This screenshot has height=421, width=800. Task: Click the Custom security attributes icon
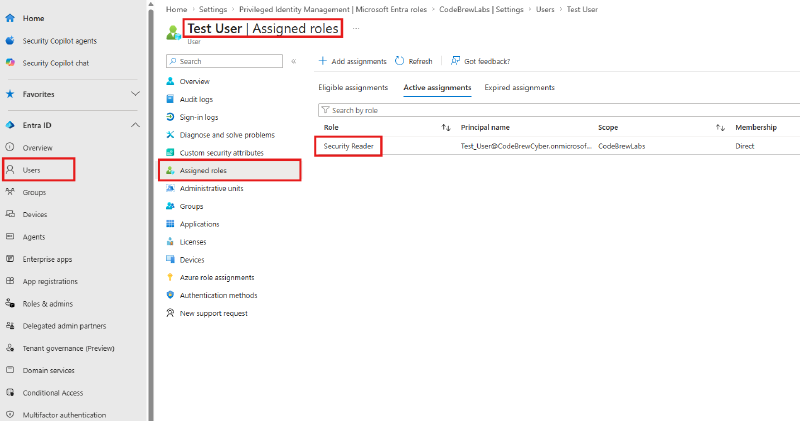(170, 153)
